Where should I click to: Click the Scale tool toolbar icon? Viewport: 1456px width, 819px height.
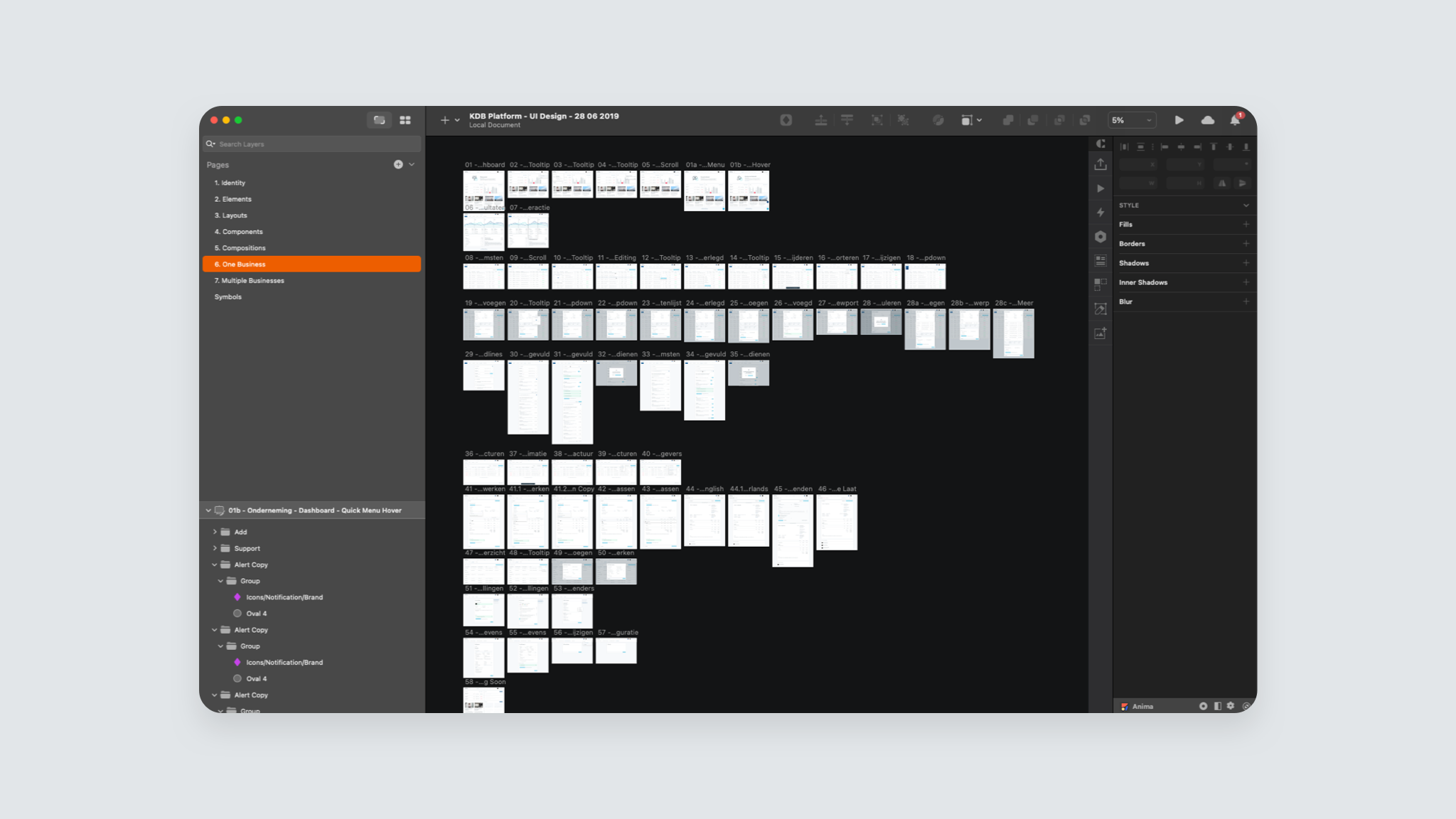(x=966, y=120)
